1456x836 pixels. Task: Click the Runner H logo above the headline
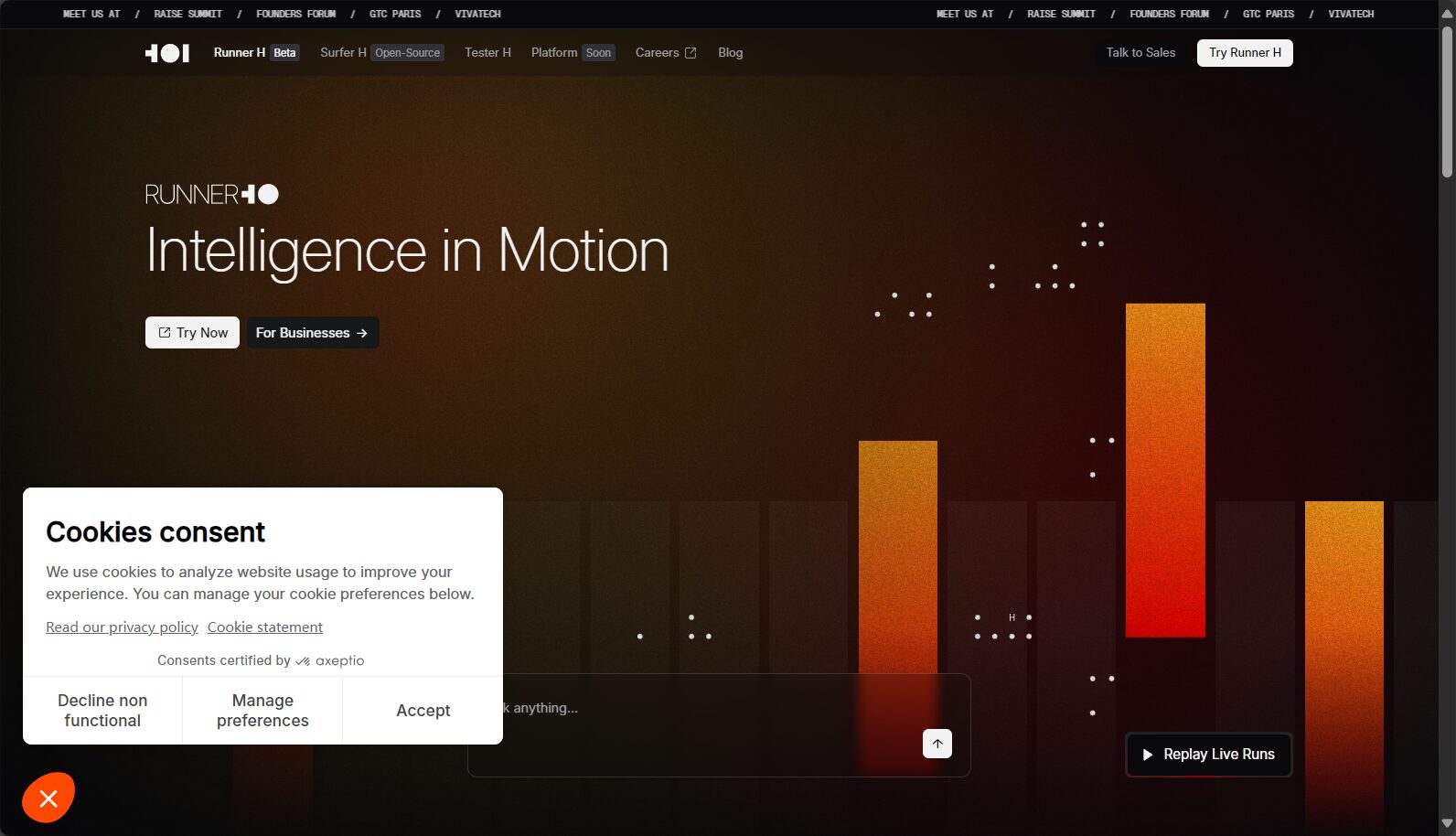coord(211,194)
